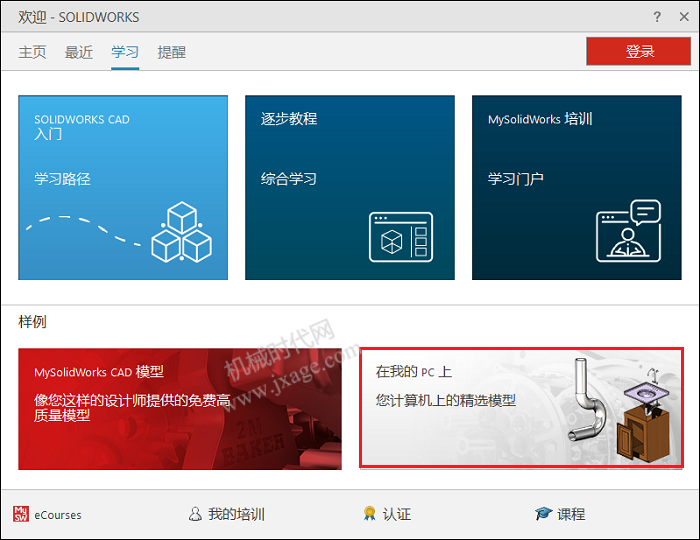700x540 pixels.
Task: Click the stacked cubes icon
Action: 181,232
